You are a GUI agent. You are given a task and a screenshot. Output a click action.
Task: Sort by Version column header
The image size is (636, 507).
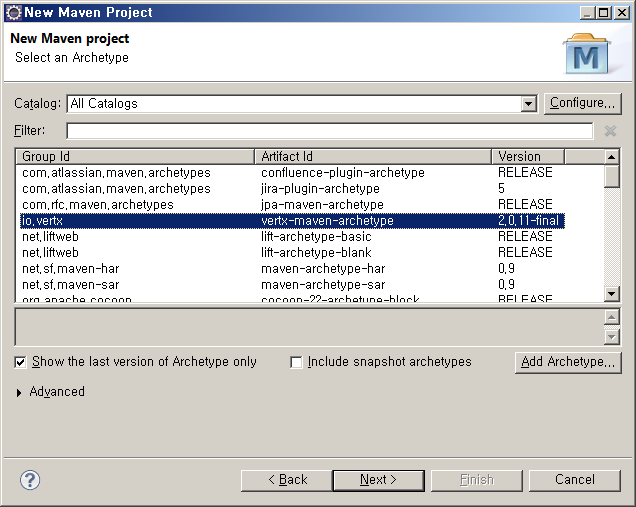pos(528,157)
